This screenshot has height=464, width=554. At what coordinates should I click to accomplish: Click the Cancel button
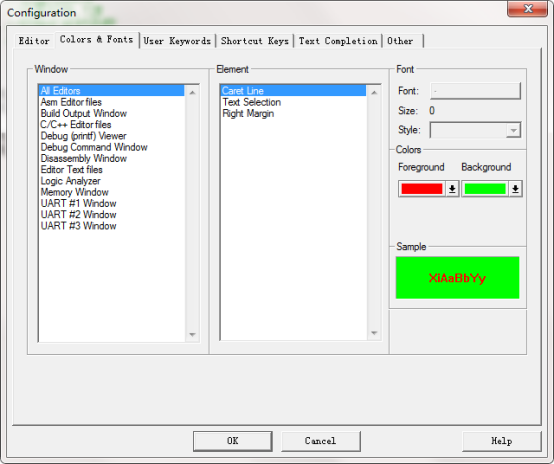(320, 441)
